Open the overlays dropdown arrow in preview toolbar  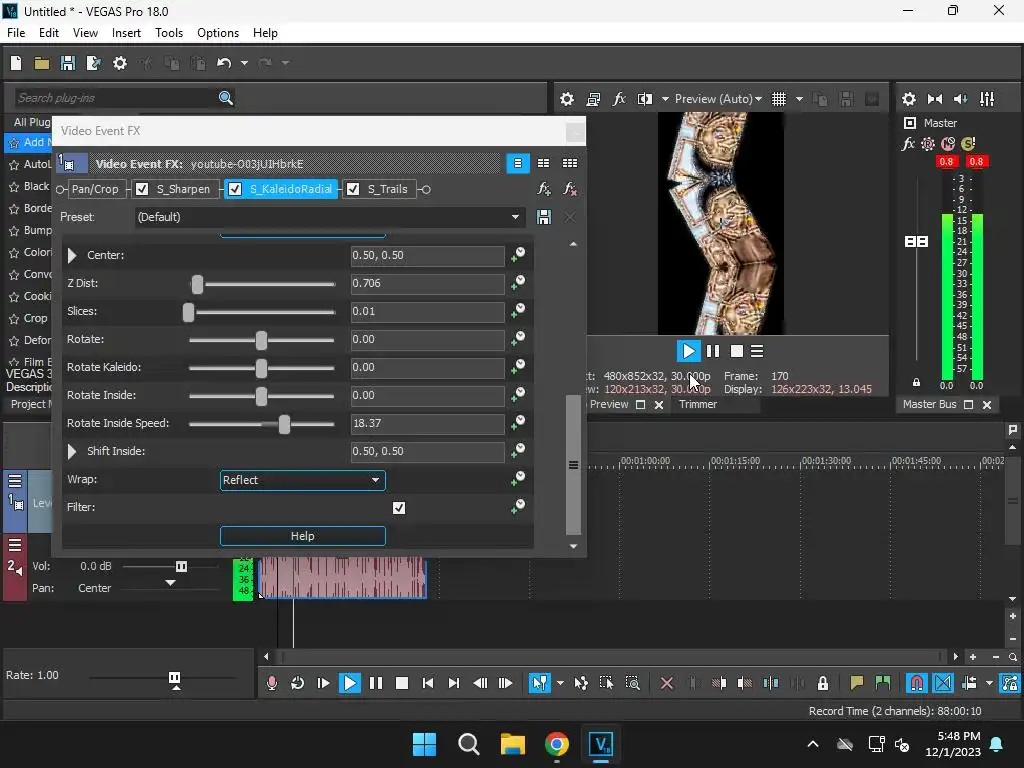799,99
